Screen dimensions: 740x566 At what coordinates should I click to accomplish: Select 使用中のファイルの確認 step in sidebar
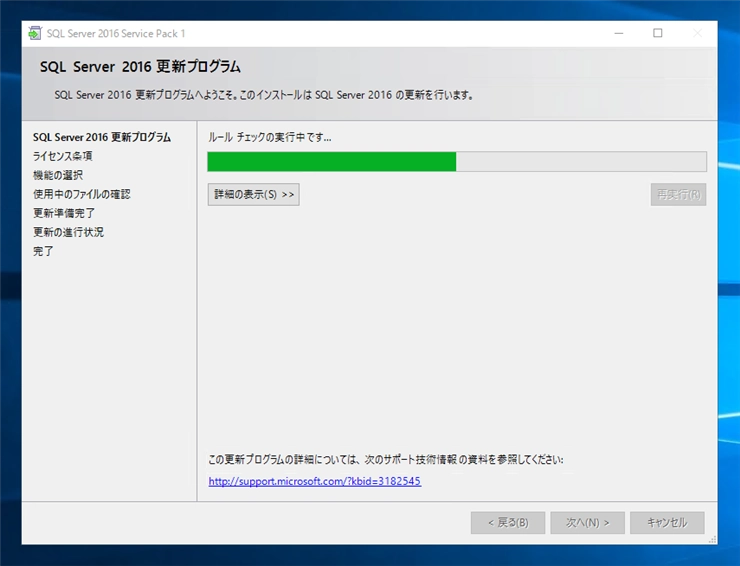pos(82,194)
